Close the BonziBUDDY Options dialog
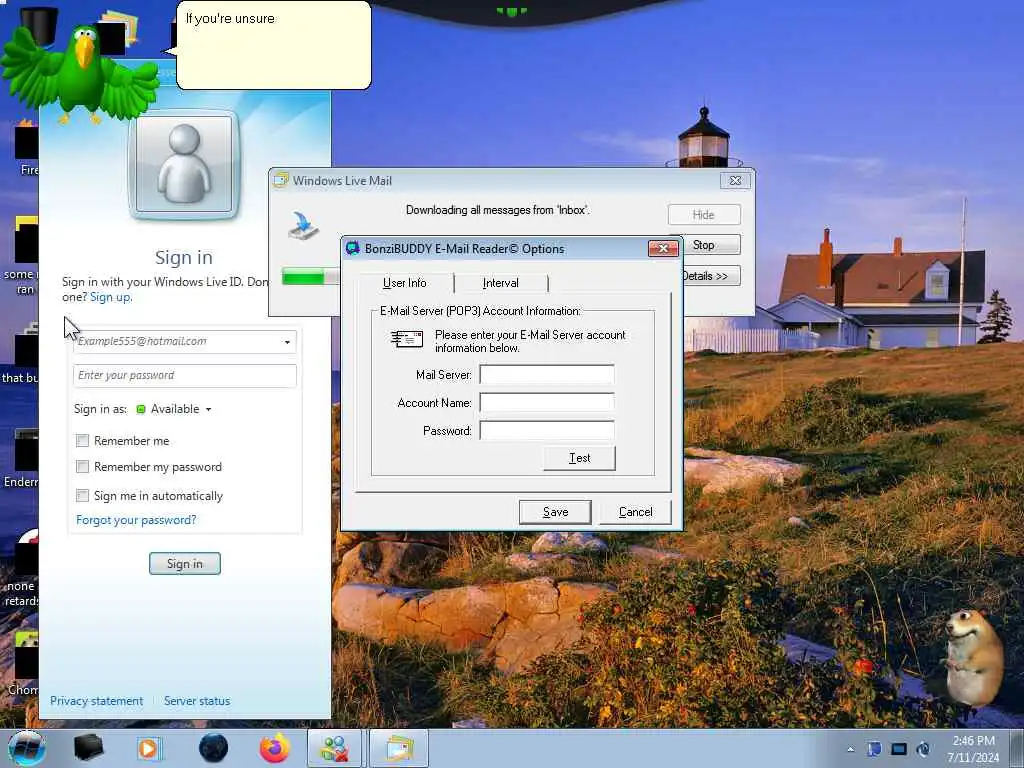The image size is (1024, 768). (663, 248)
